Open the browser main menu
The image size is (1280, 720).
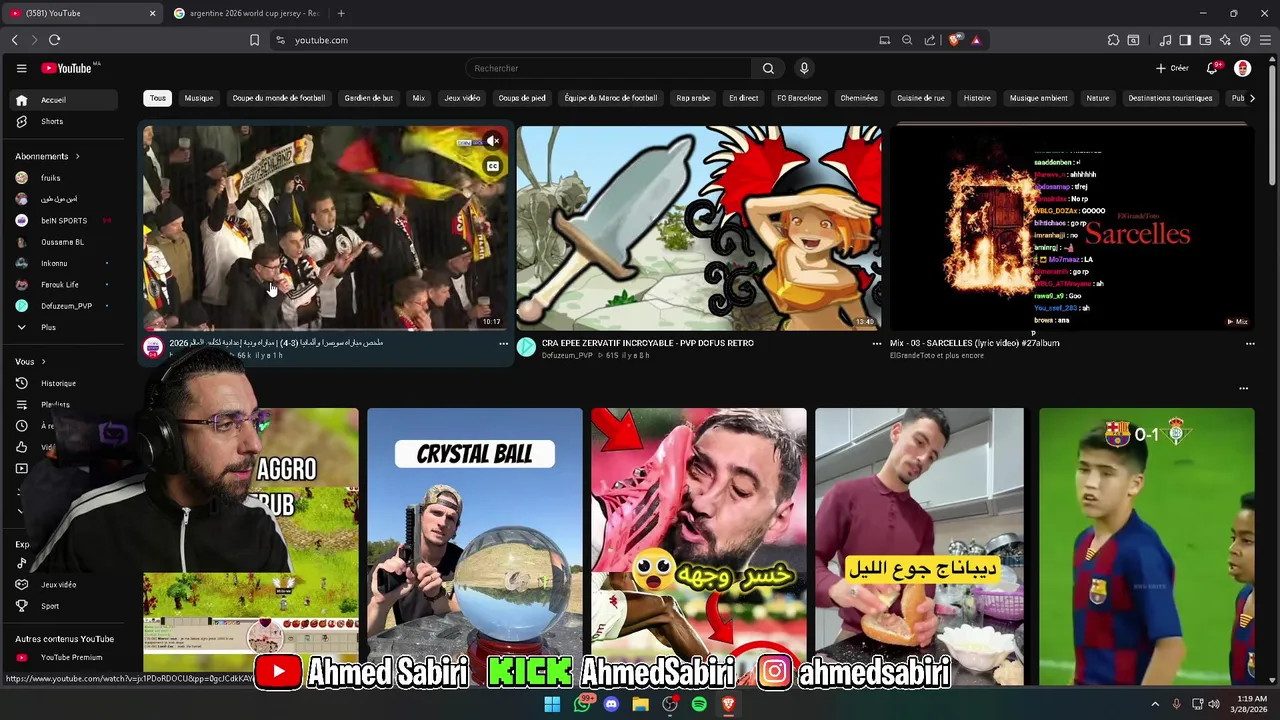click(x=1265, y=40)
